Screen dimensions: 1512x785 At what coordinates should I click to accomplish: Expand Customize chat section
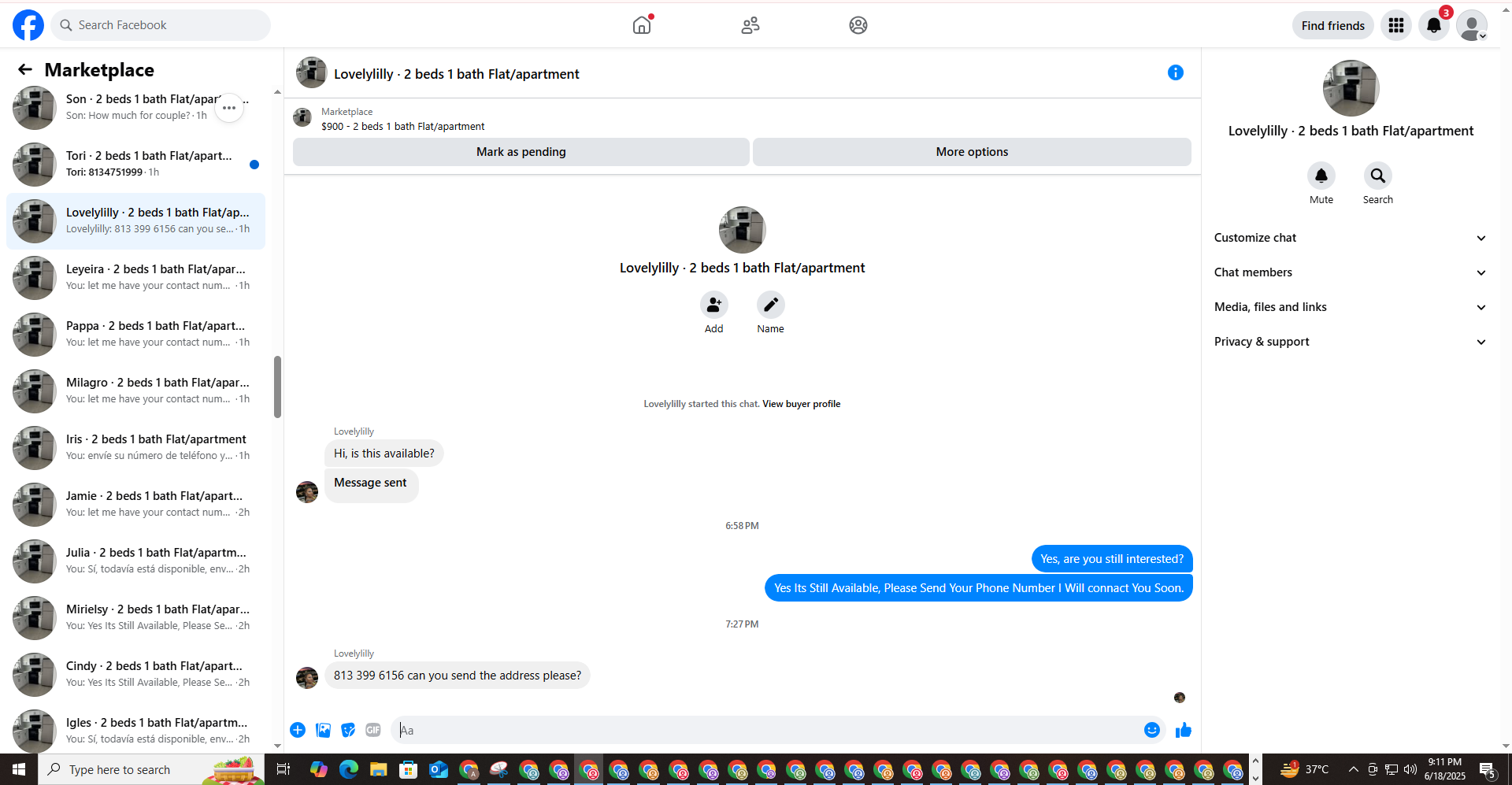tap(1351, 238)
